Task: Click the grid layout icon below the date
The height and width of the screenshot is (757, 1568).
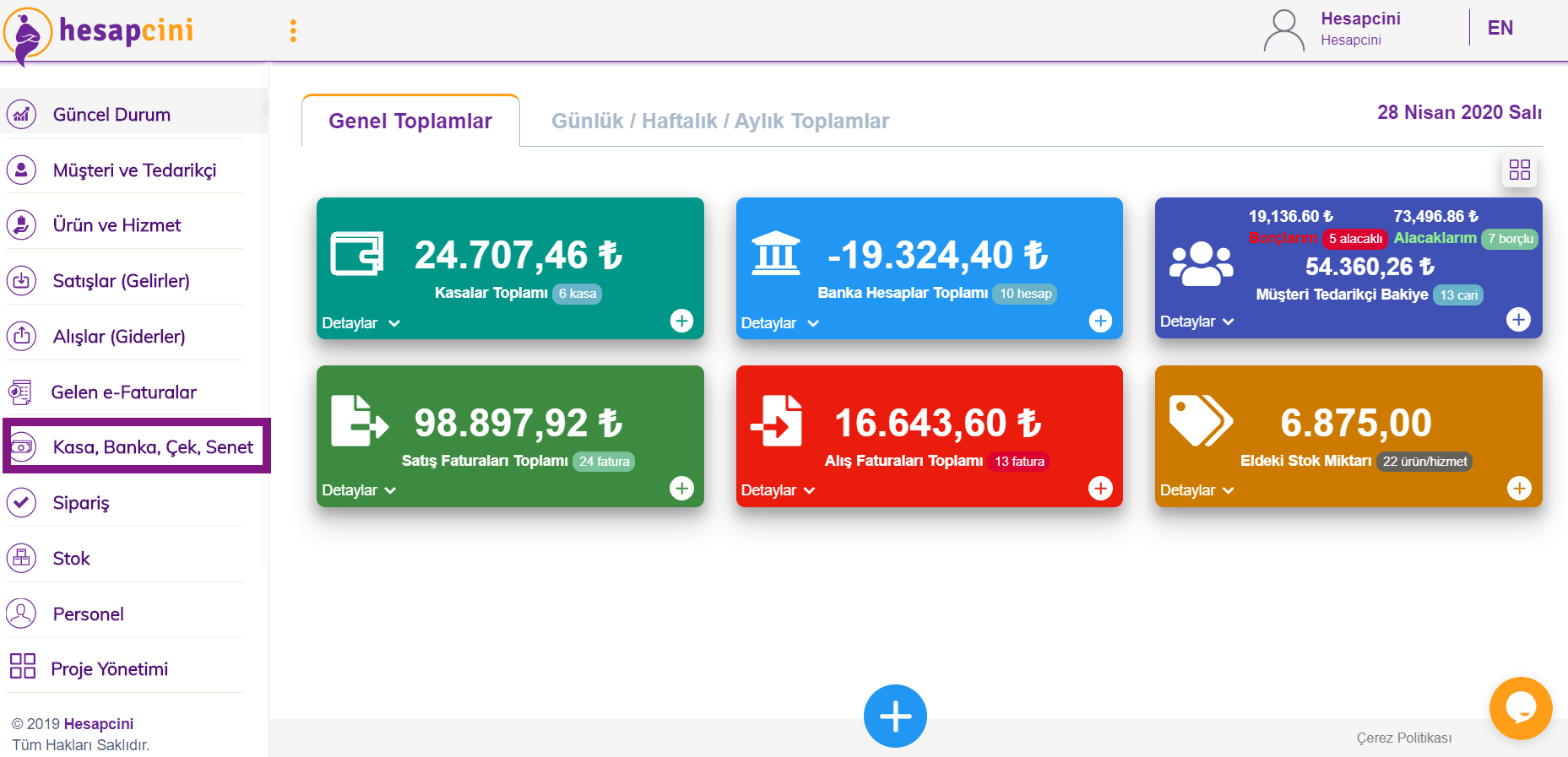Action: point(1519,170)
